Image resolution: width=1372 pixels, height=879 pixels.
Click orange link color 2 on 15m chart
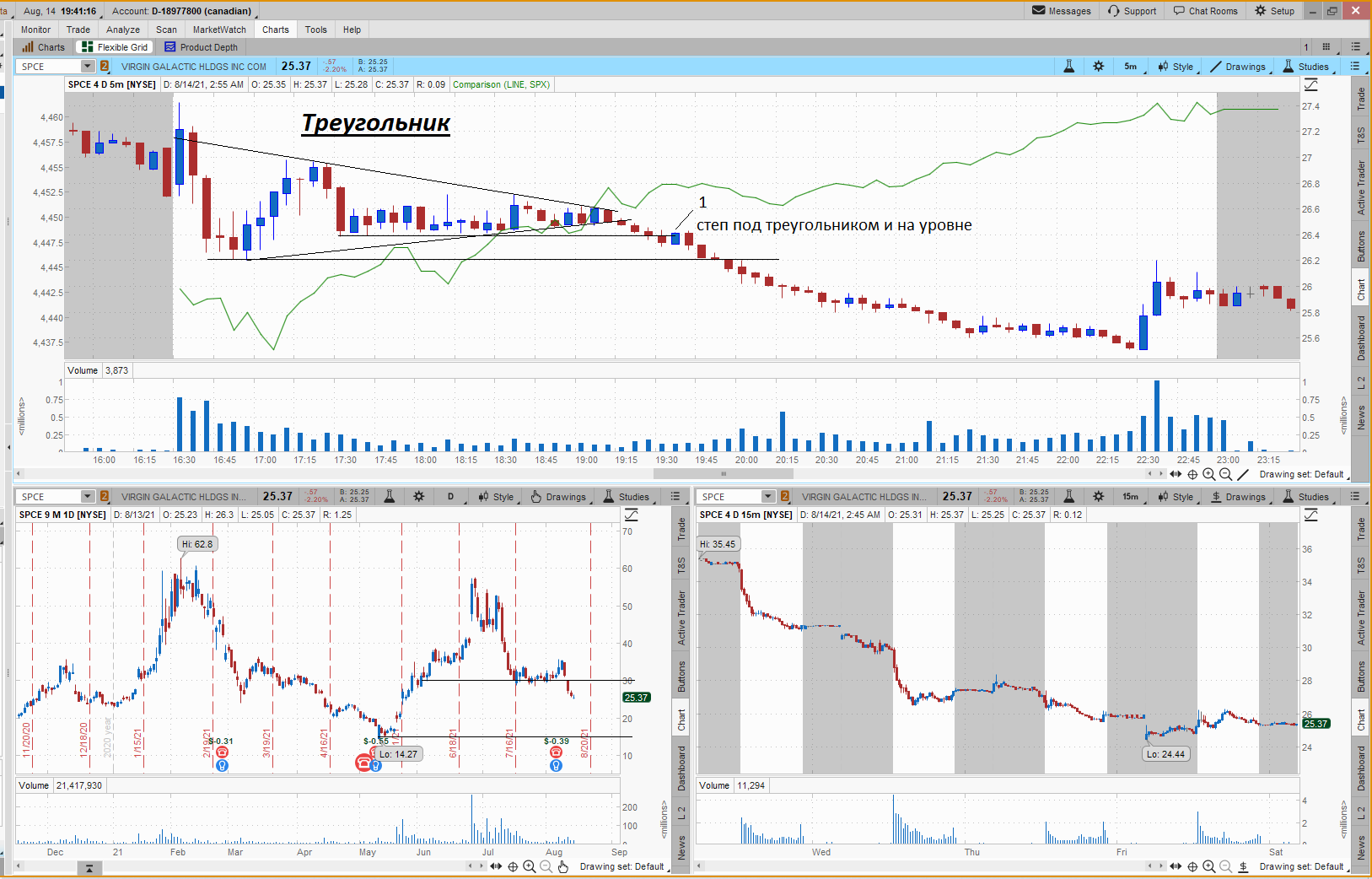click(785, 497)
